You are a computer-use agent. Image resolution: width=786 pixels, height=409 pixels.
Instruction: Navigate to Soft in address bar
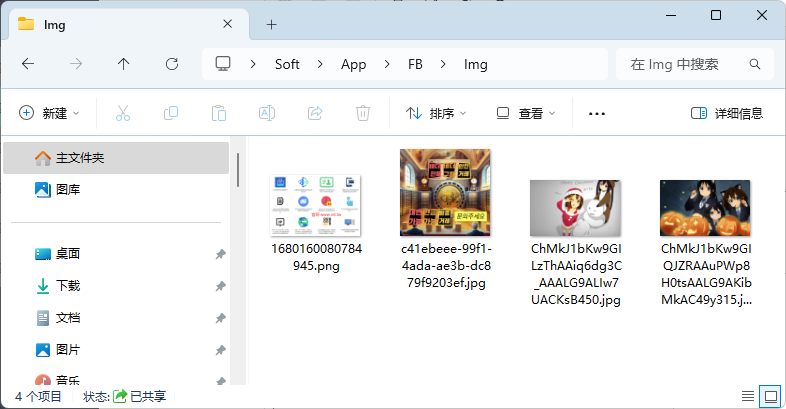tap(287, 64)
